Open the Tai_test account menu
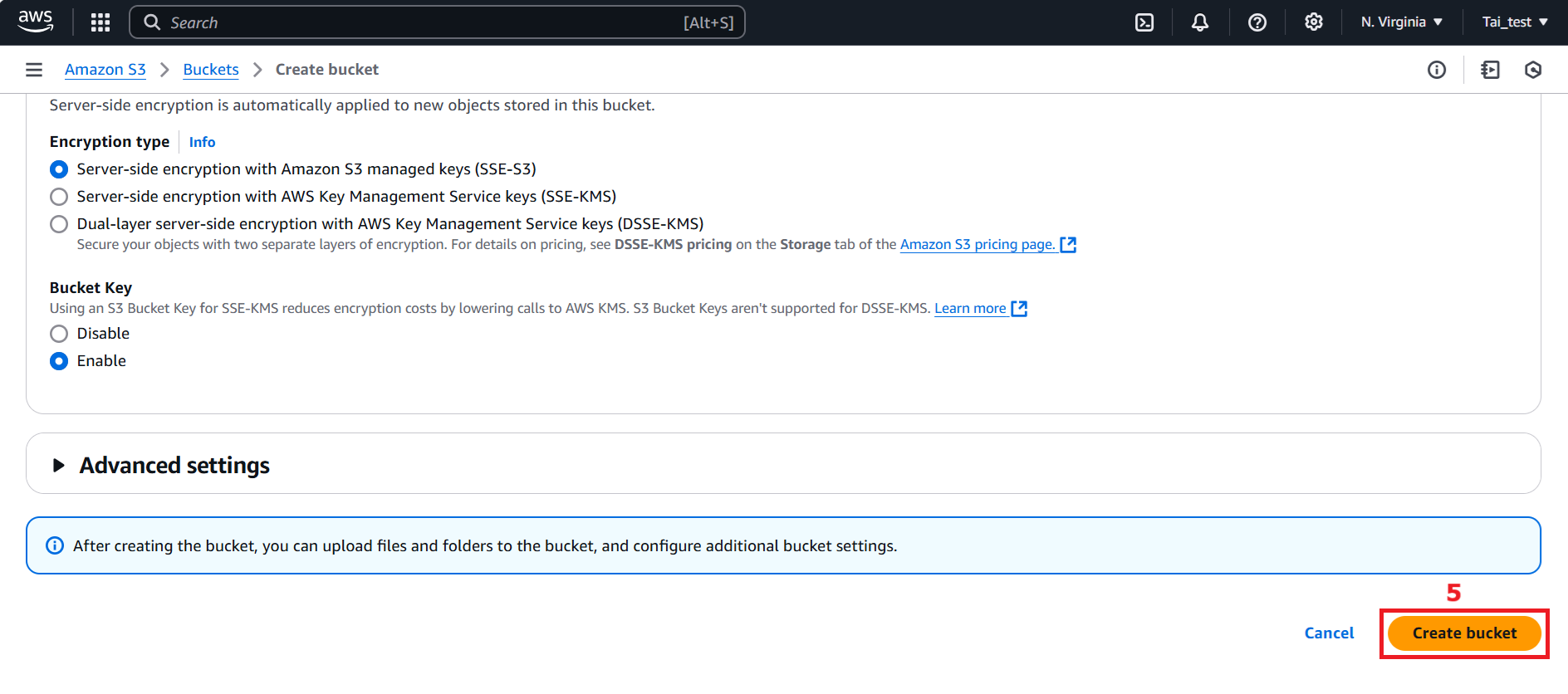 coord(1516,22)
